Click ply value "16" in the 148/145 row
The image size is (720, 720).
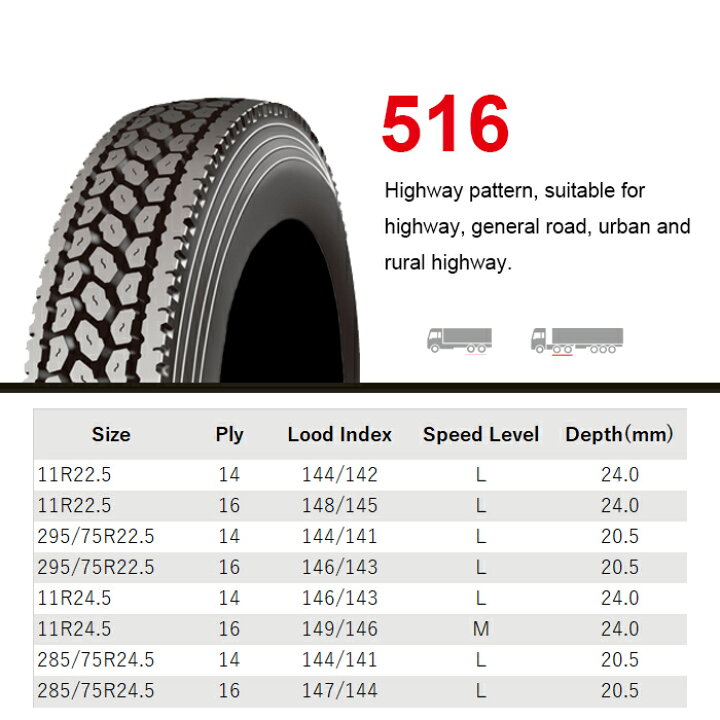pyautogui.click(x=229, y=505)
